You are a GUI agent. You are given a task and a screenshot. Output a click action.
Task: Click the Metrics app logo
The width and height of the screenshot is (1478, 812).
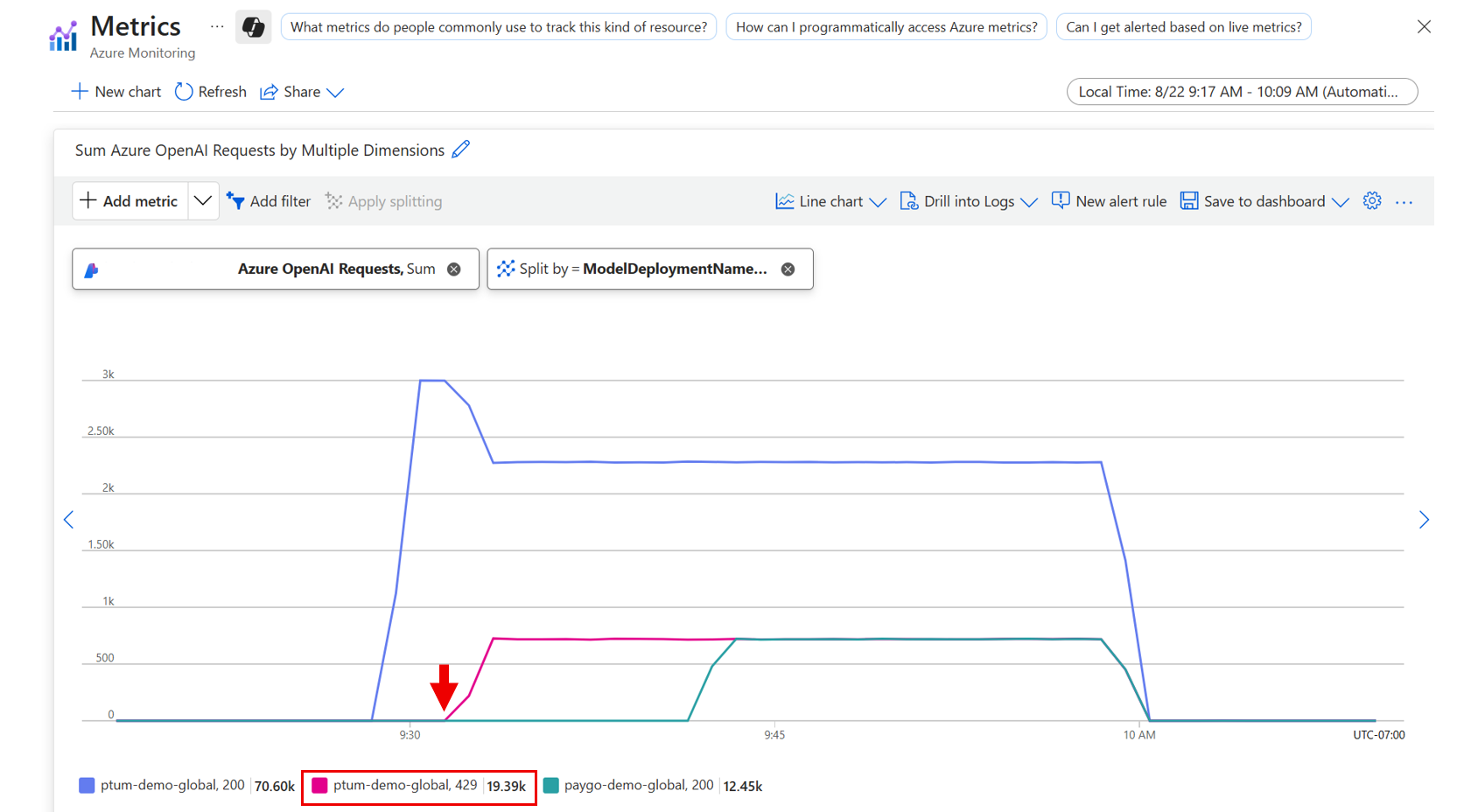click(62, 35)
